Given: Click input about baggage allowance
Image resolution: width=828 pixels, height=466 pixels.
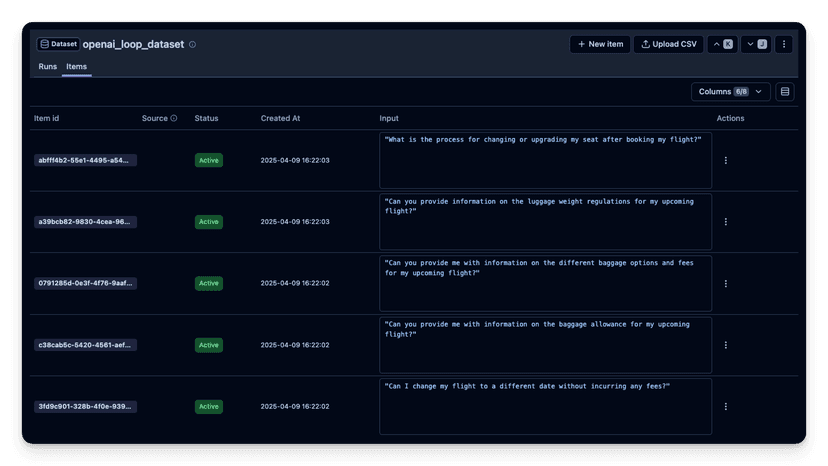Looking at the screenshot, I should (545, 345).
